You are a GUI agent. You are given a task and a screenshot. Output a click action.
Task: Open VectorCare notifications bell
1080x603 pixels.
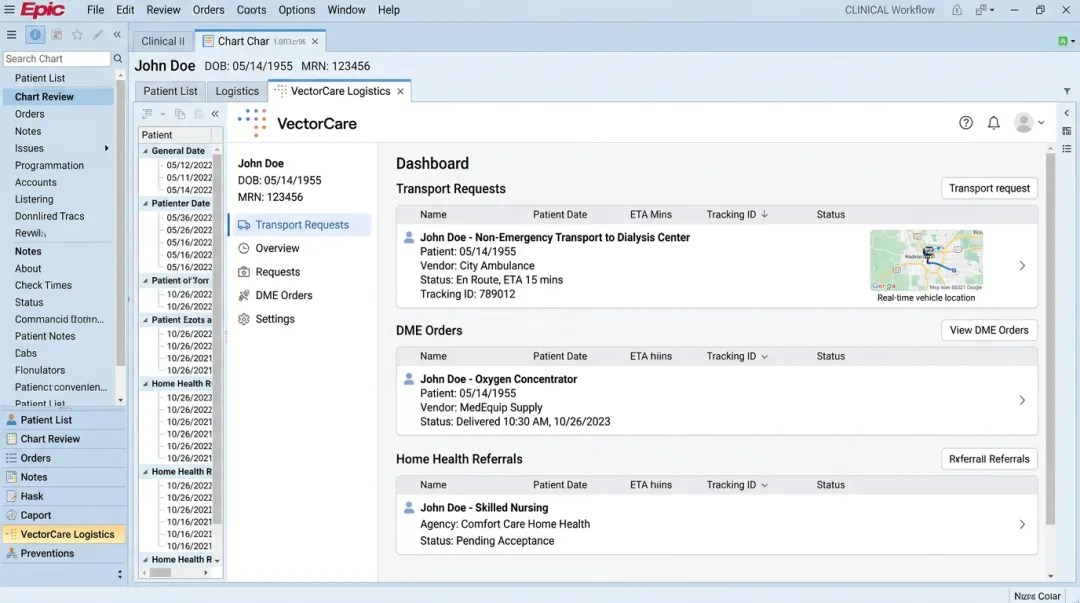click(x=993, y=123)
